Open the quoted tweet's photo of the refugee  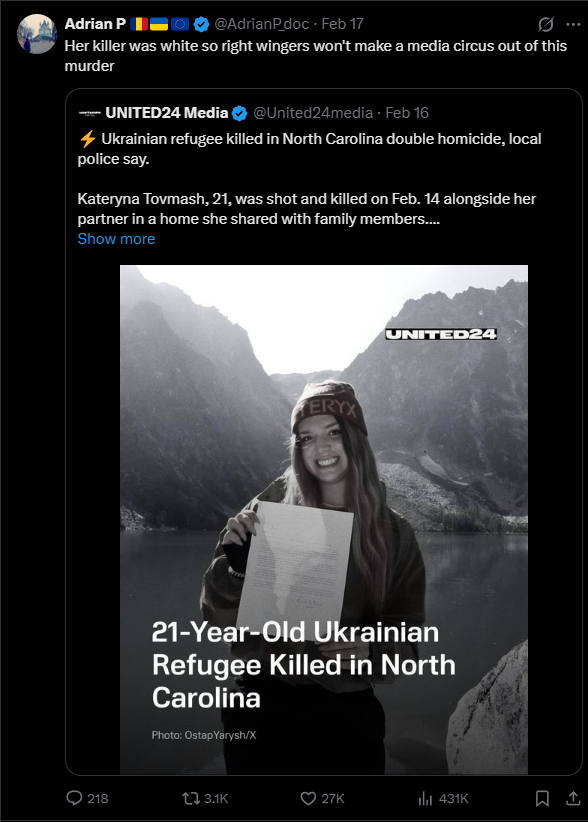pyautogui.click(x=324, y=520)
